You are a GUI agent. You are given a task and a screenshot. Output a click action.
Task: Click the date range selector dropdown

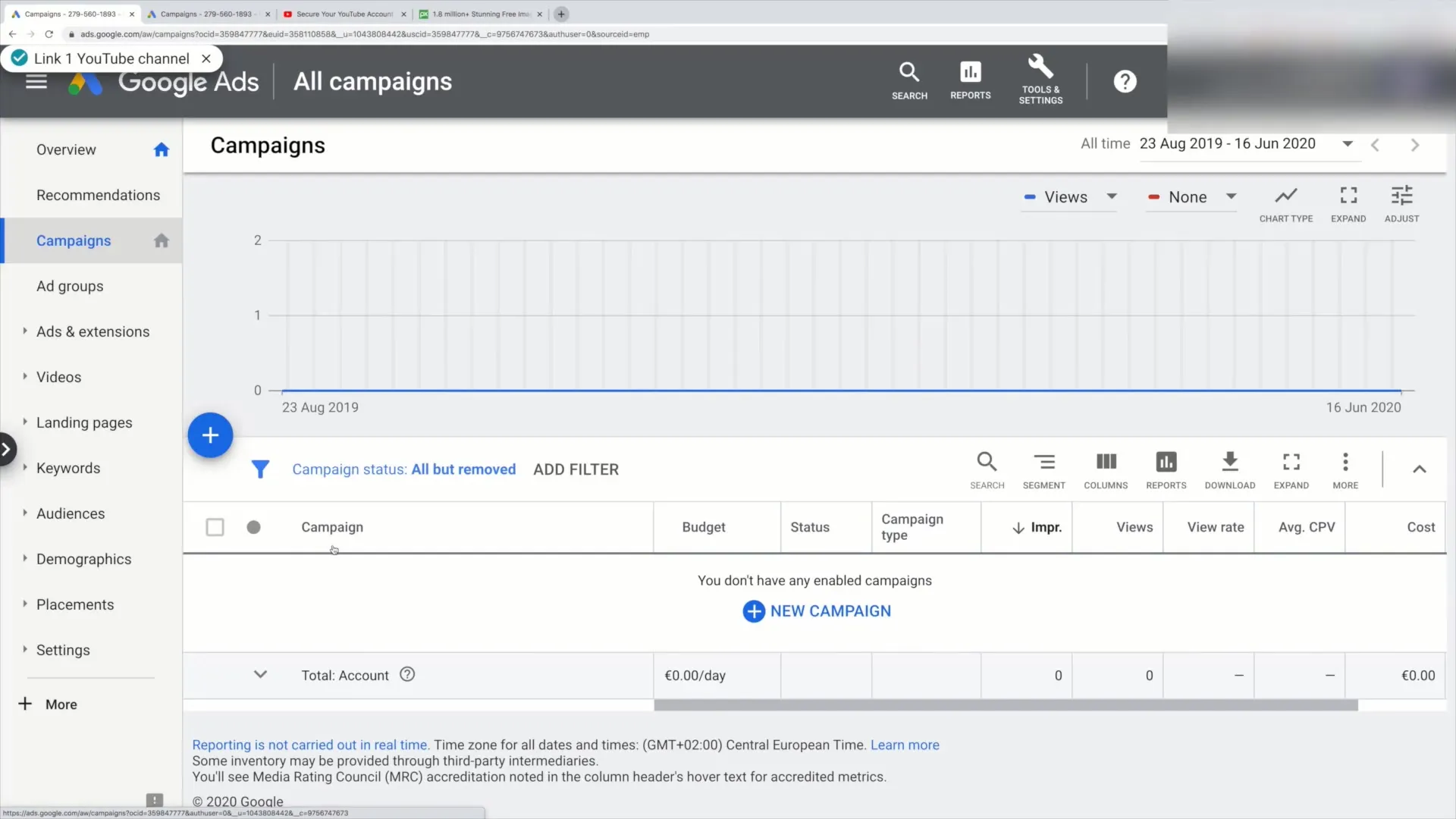click(1349, 144)
